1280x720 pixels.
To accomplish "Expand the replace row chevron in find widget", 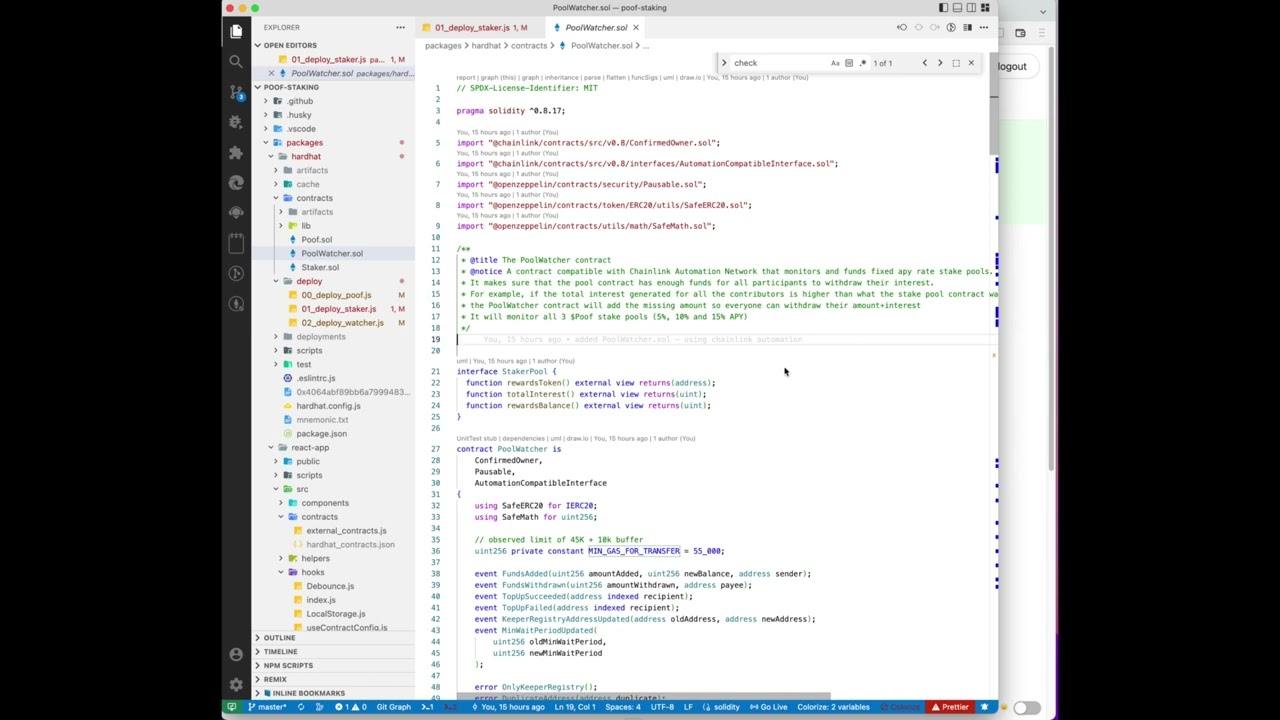I will (724, 63).
